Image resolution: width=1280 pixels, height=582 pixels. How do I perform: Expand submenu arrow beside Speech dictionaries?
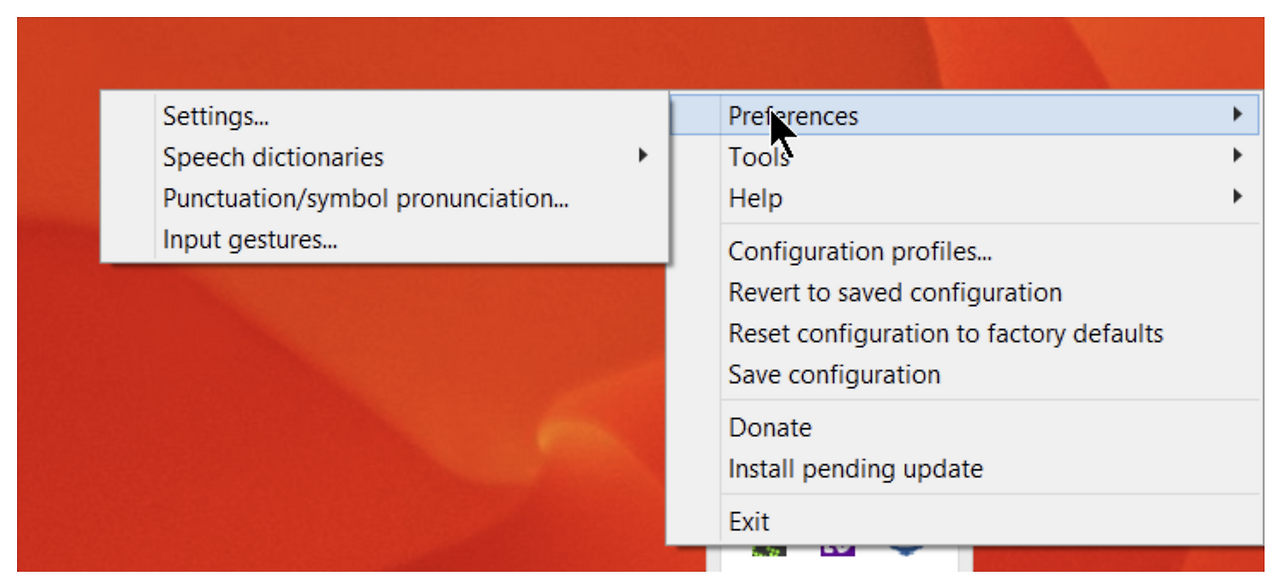tap(643, 156)
